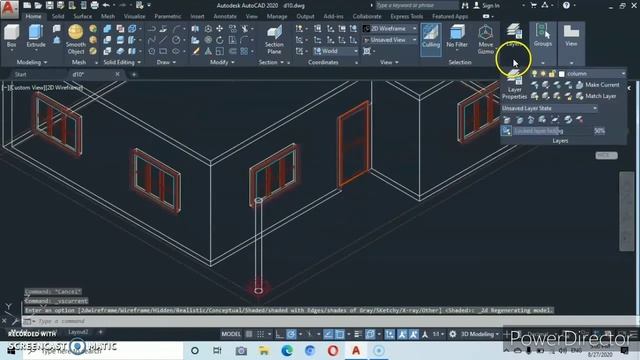The image size is (640, 360).
Task: Toggle the lock icon for column layer
Action: [552, 74]
